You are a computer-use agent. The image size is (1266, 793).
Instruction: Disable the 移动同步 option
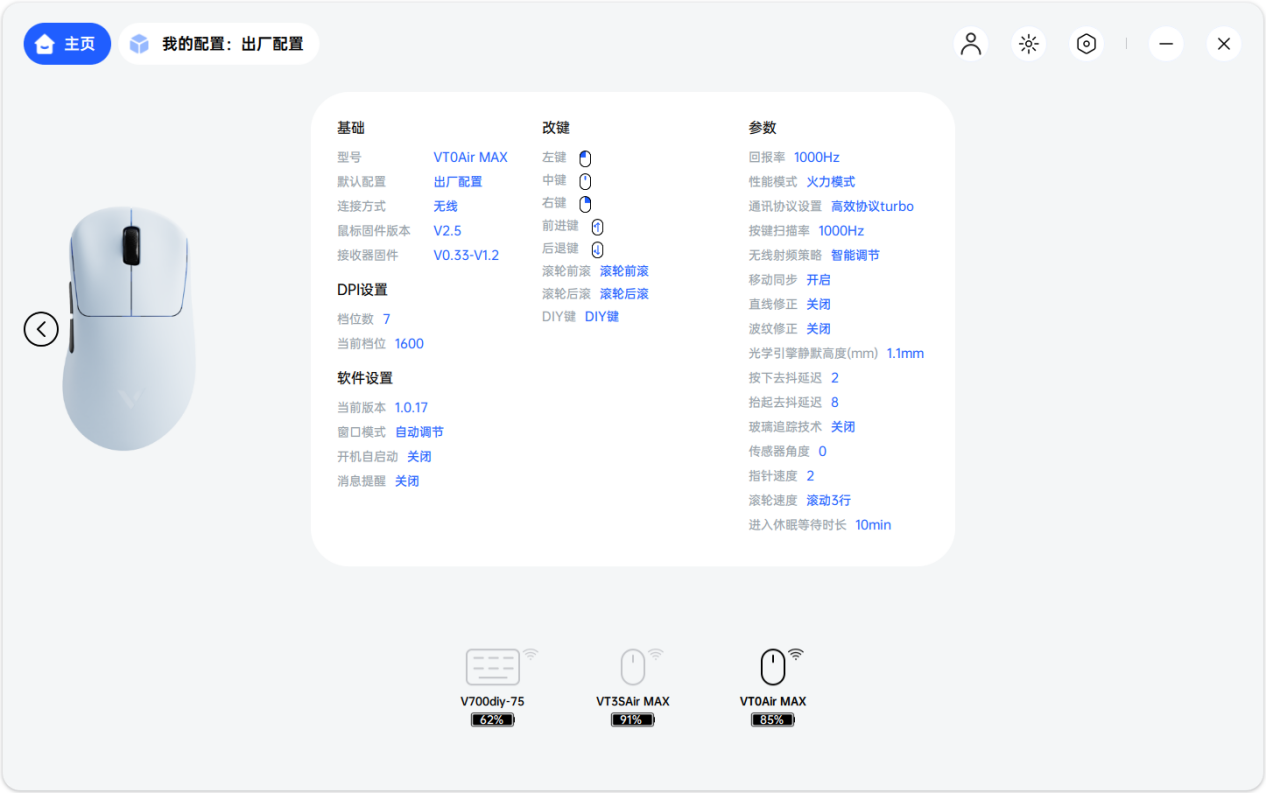(817, 279)
